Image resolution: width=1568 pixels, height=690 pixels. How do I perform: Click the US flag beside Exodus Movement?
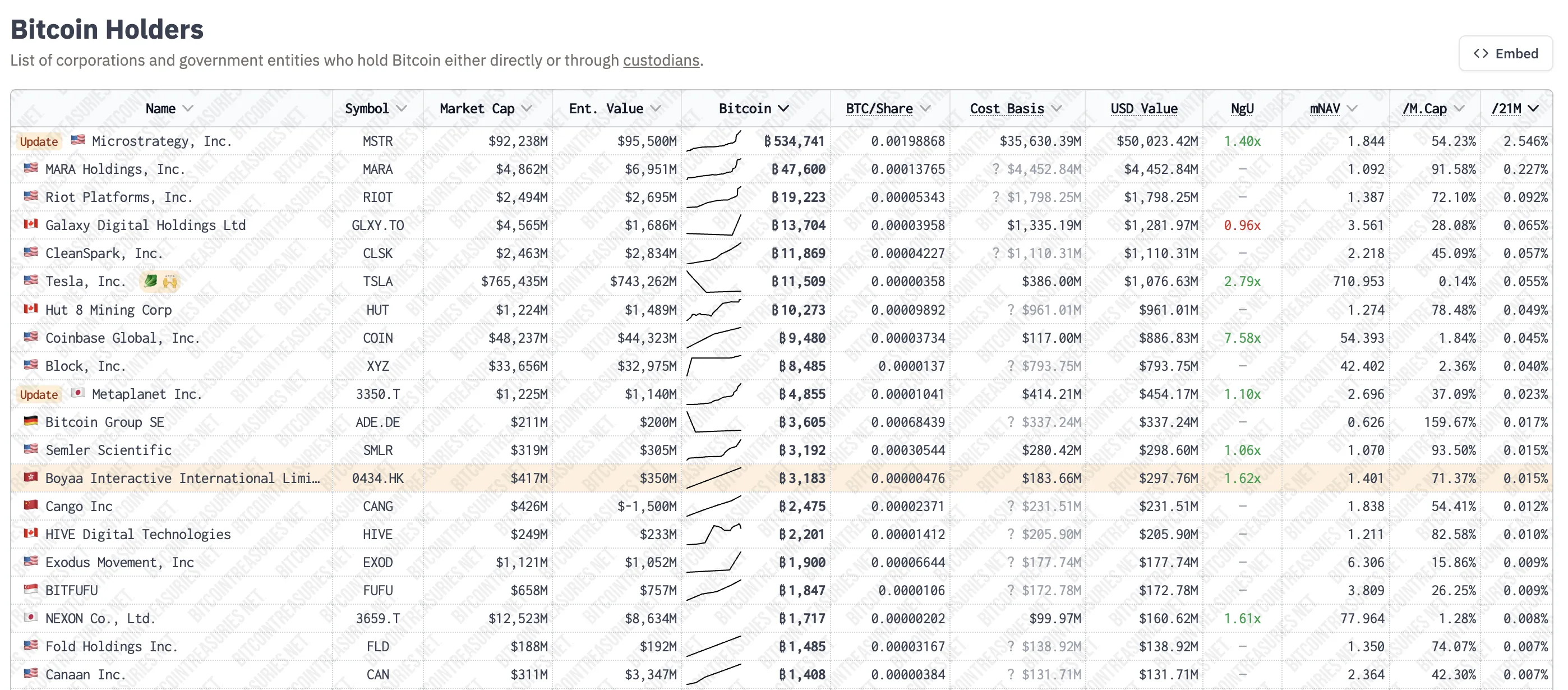click(30, 560)
